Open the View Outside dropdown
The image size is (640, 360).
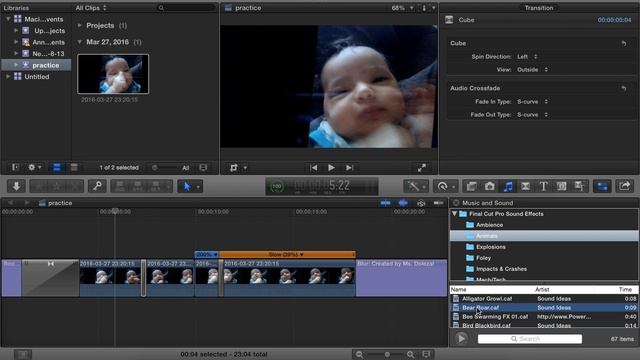point(532,70)
